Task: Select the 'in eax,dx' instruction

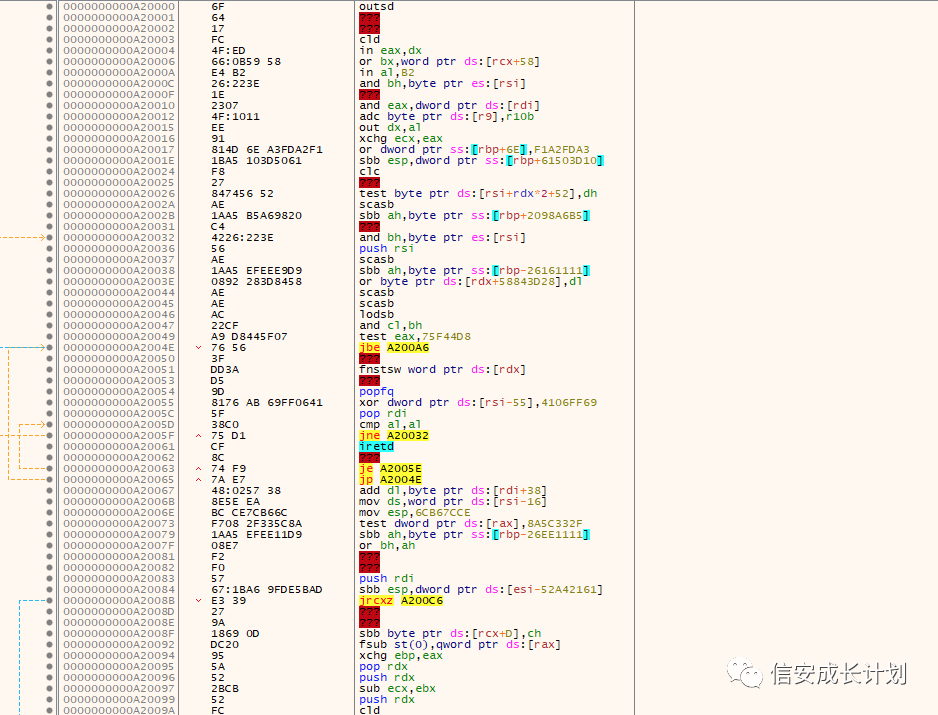Action: coord(390,51)
